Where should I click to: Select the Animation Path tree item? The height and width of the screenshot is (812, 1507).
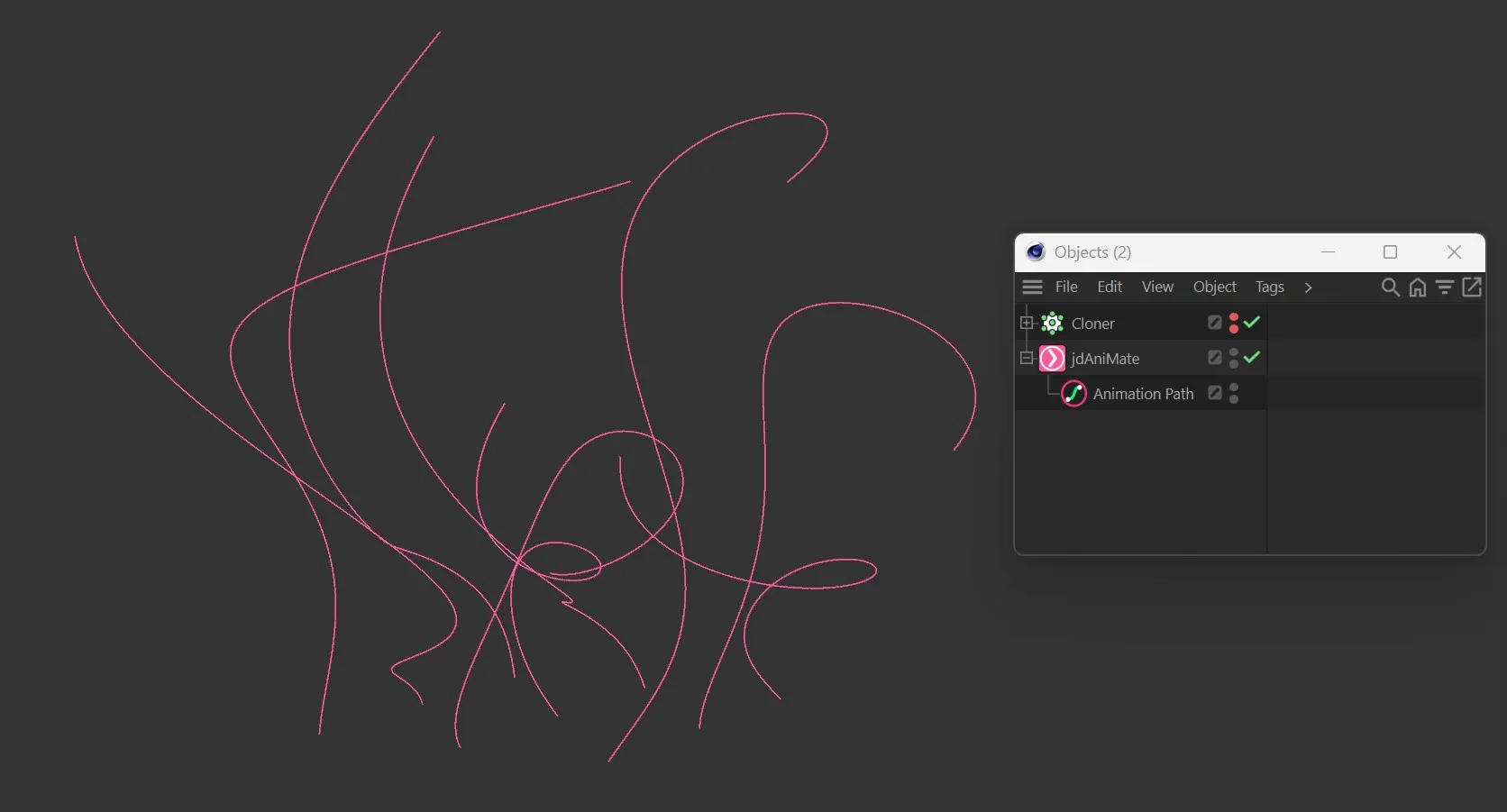[1142, 394]
